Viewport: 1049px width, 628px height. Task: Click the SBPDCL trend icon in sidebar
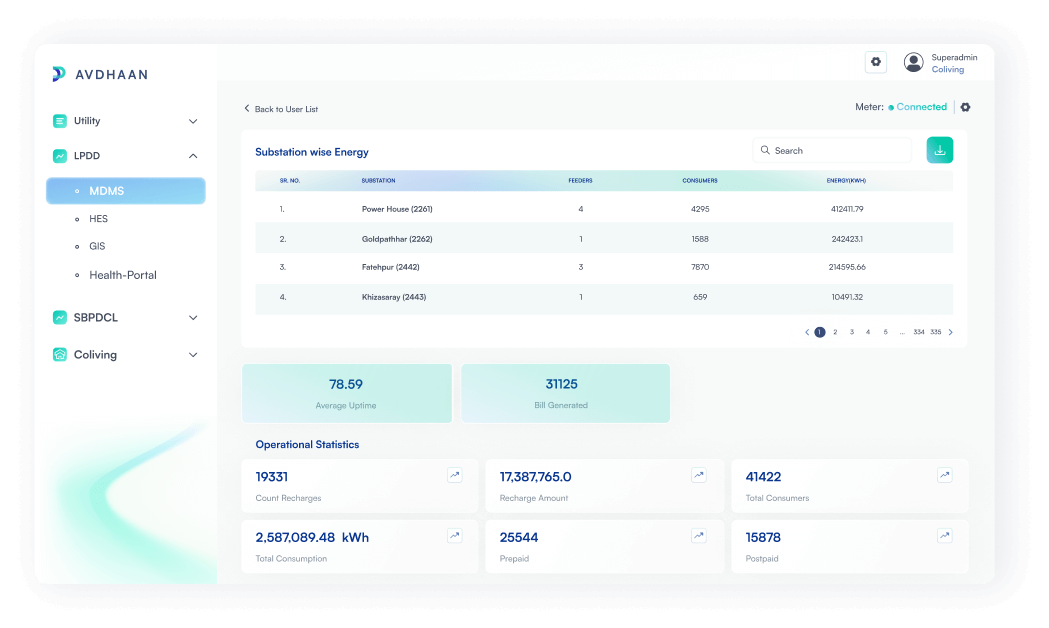tap(60, 317)
